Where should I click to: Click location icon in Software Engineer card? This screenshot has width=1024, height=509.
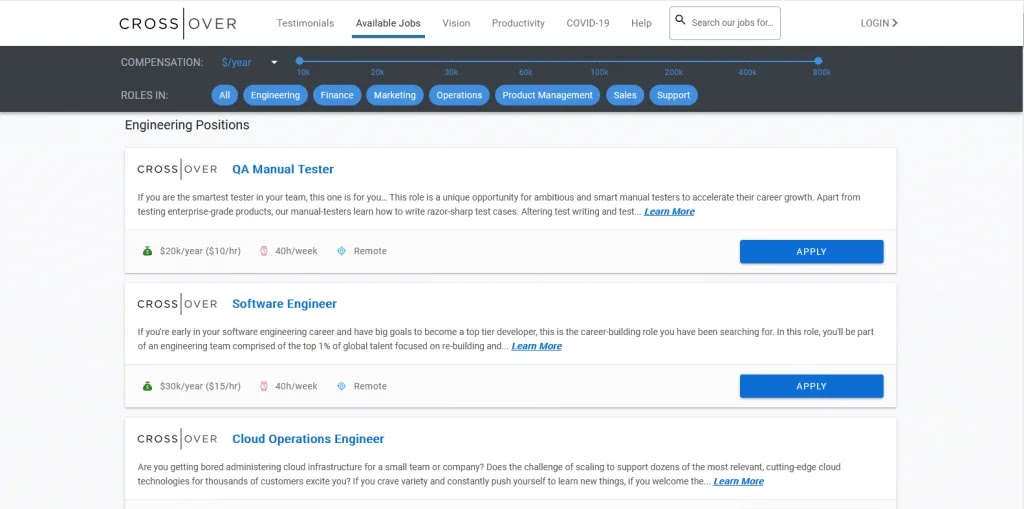click(x=341, y=386)
